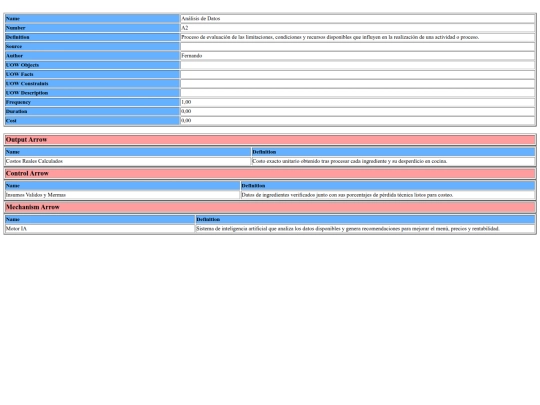Select the 'Frequency' row label
Viewport: 540px width, 405px height.
pyautogui.click(x=18, y=102)
